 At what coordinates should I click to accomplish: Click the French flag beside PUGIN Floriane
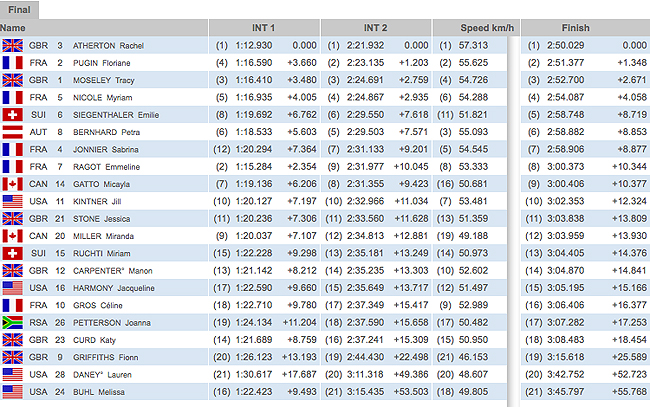13,62
